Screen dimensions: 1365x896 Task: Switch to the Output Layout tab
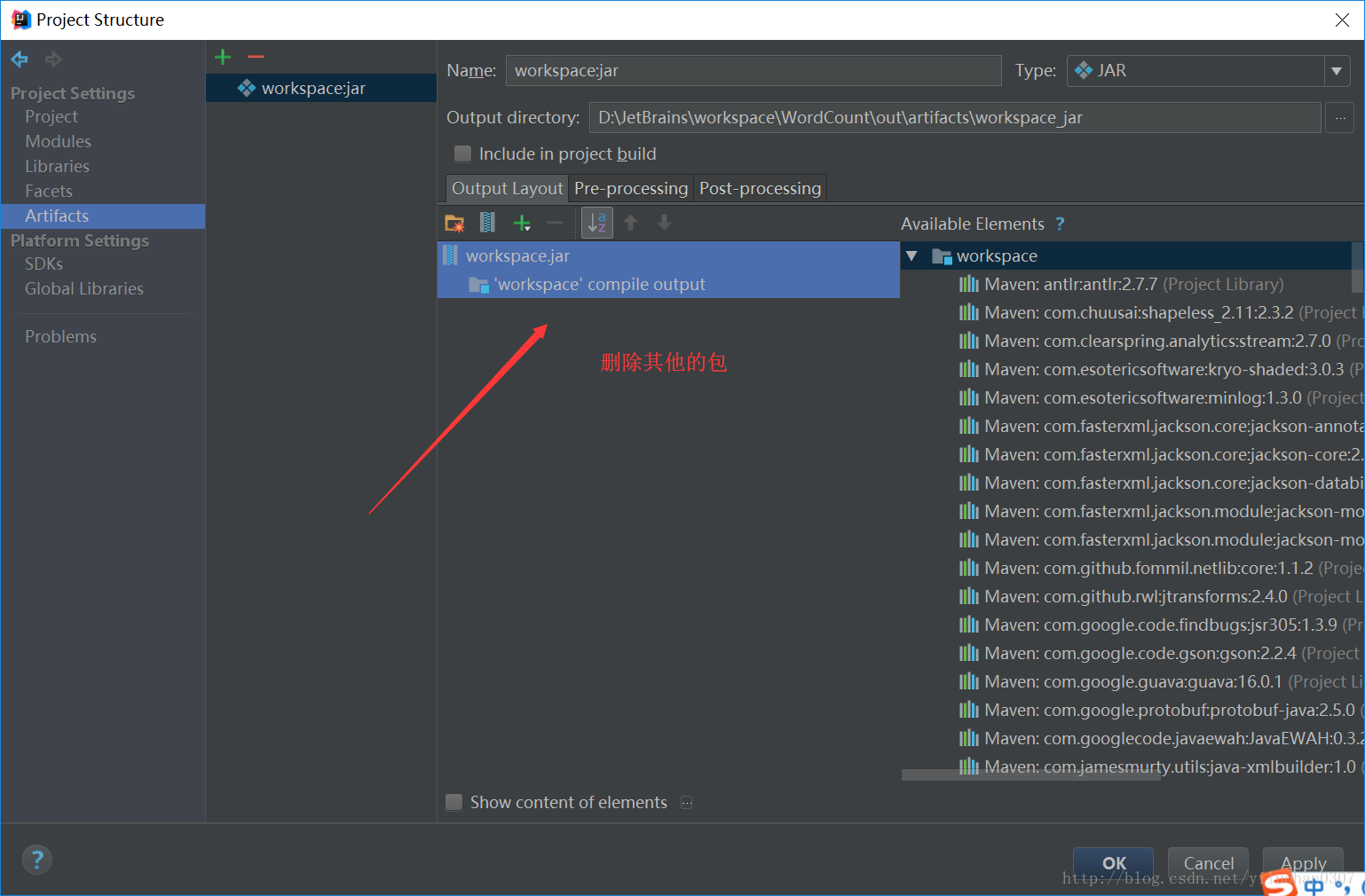507,188
